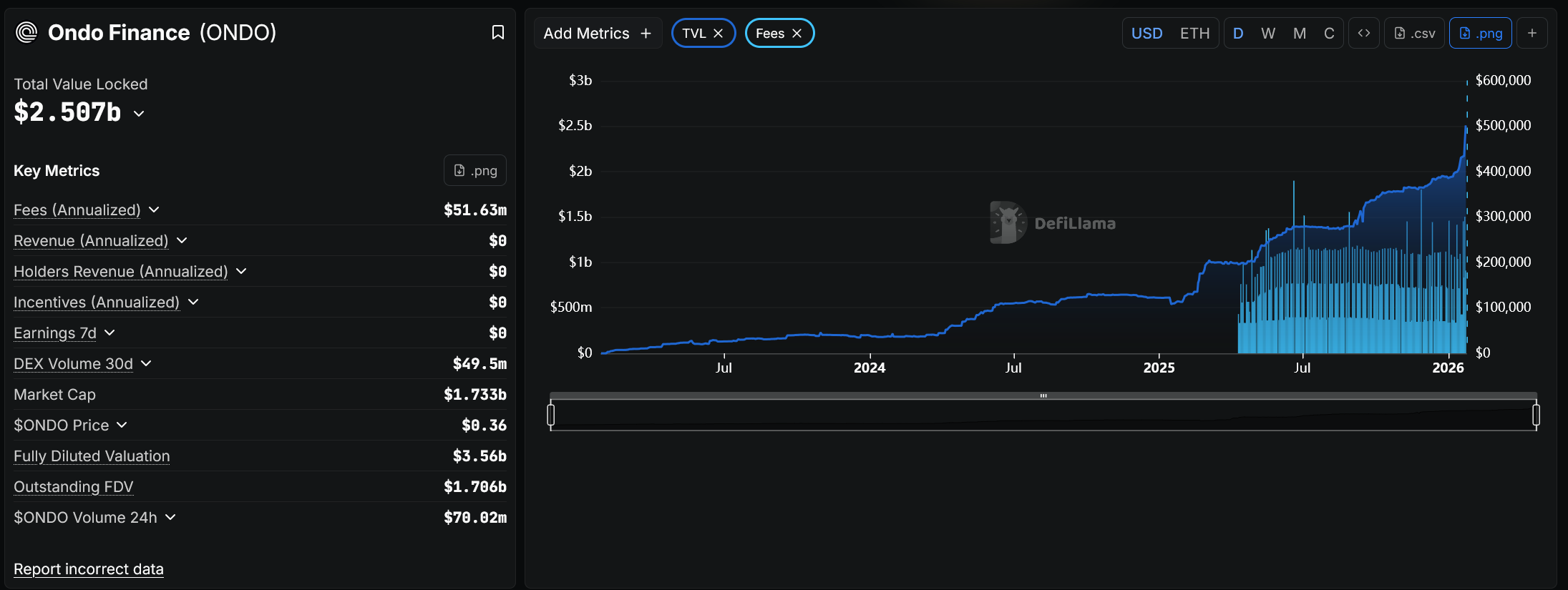Expand Total Value Locked breakdown

pyautogui.click(x=139, y=113)
